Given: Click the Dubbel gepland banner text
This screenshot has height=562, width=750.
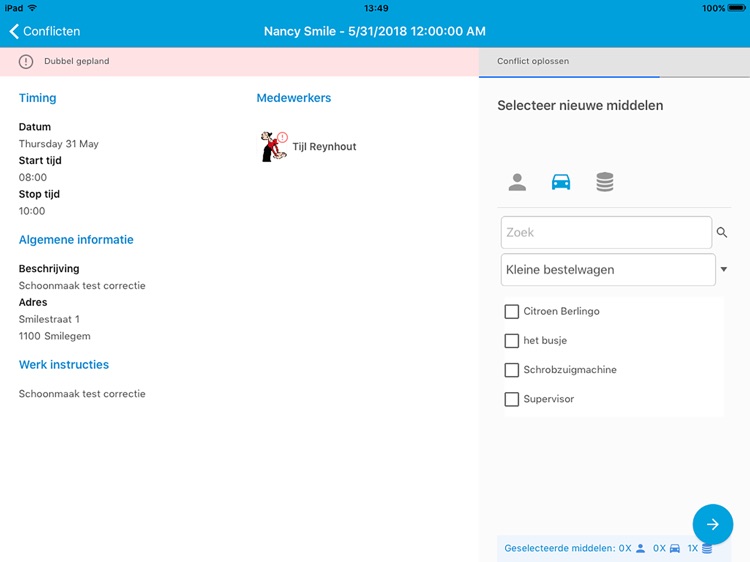Looking at the screenshot, I should (x=77, y=61).
